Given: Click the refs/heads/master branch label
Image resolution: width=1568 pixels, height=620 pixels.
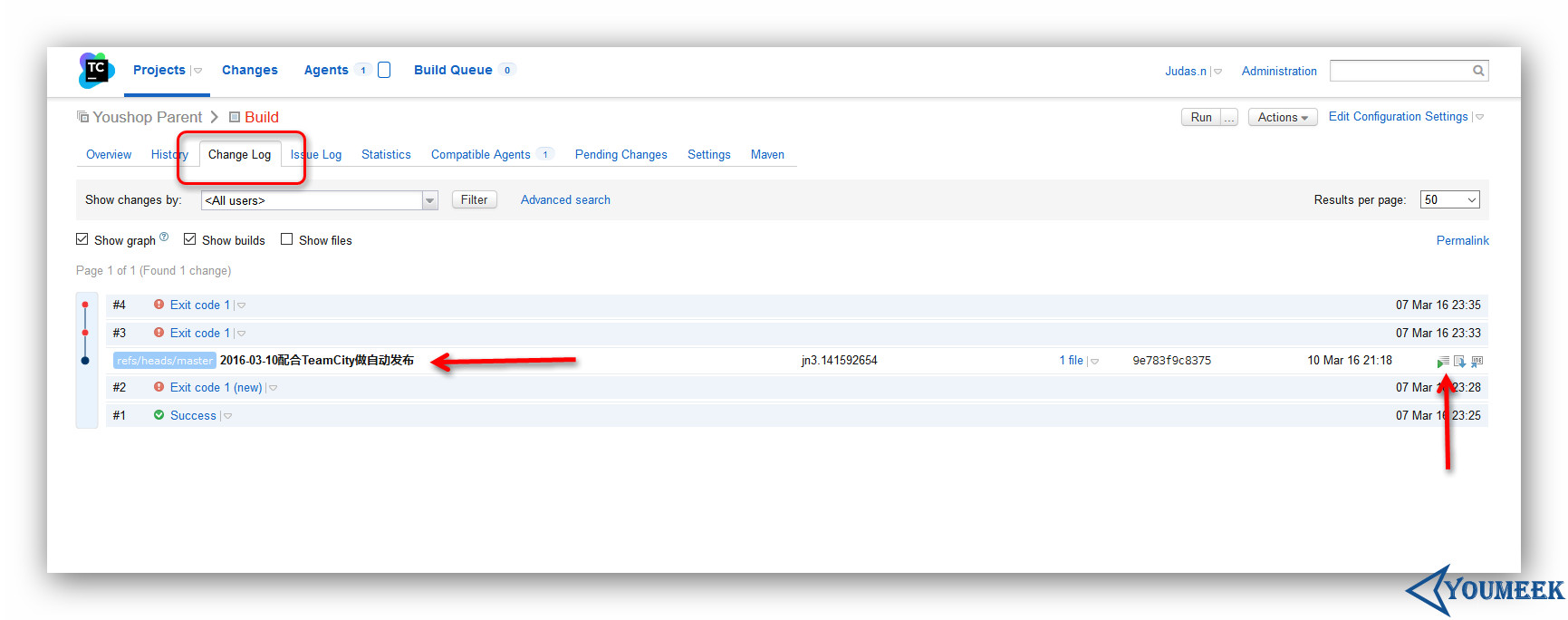Looking at the screenshot, I should pos(165,361).
